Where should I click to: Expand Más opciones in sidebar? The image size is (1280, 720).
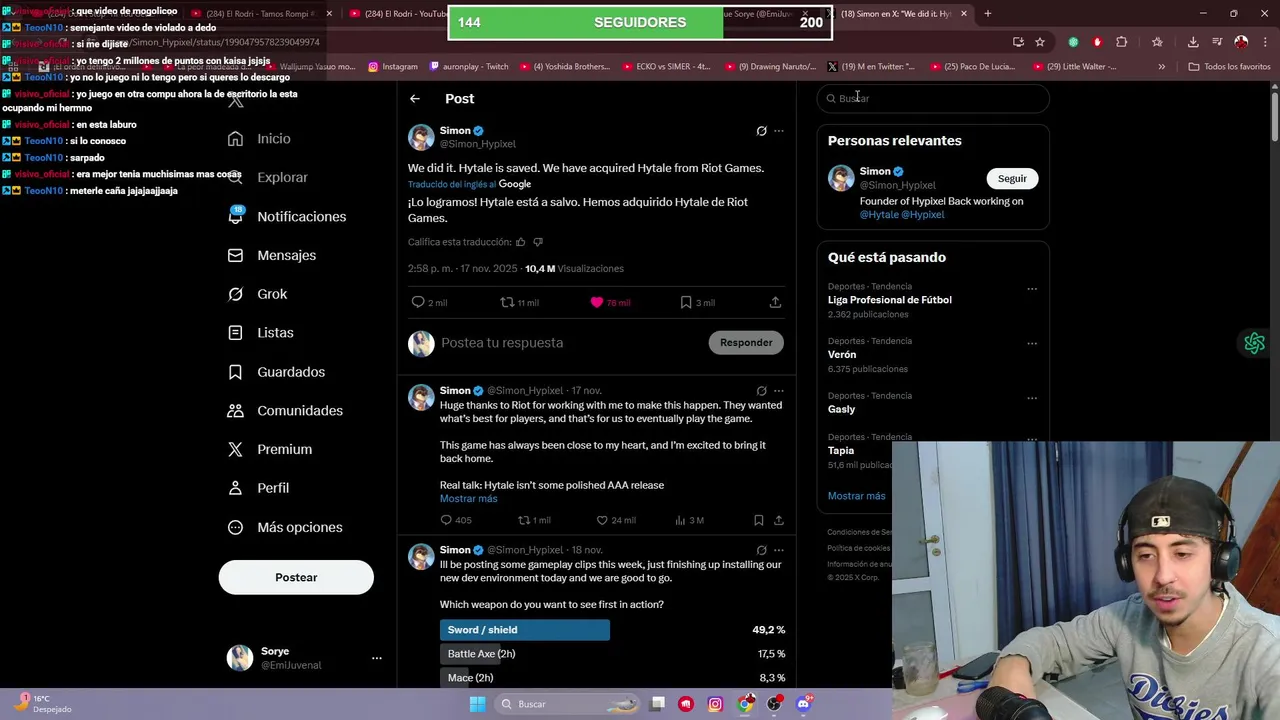click(285, 527)
